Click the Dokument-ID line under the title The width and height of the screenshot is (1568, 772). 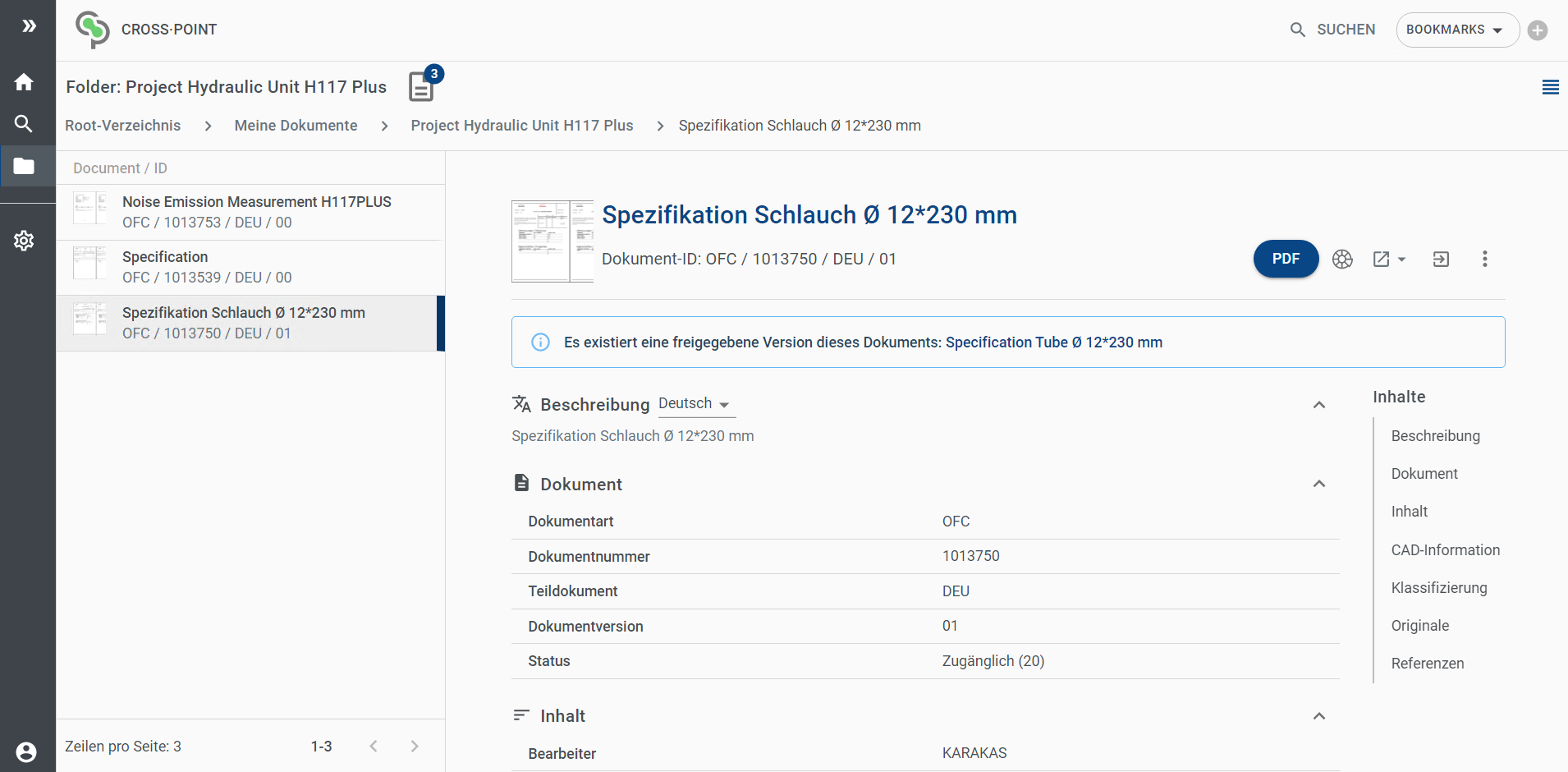(749, 259)
